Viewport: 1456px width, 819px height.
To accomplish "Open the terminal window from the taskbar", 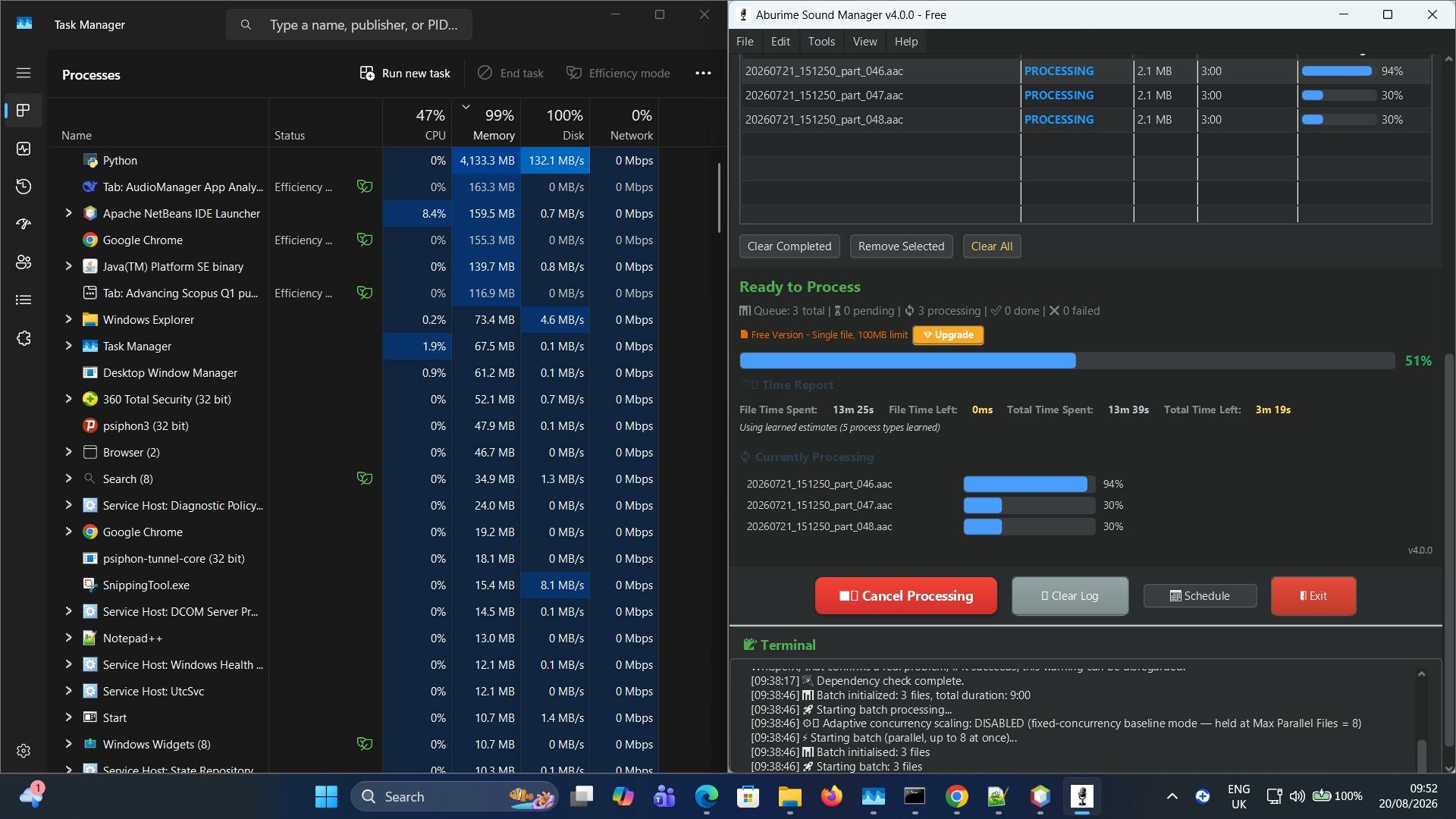I will pyautogui.click(x=915, y=796).
